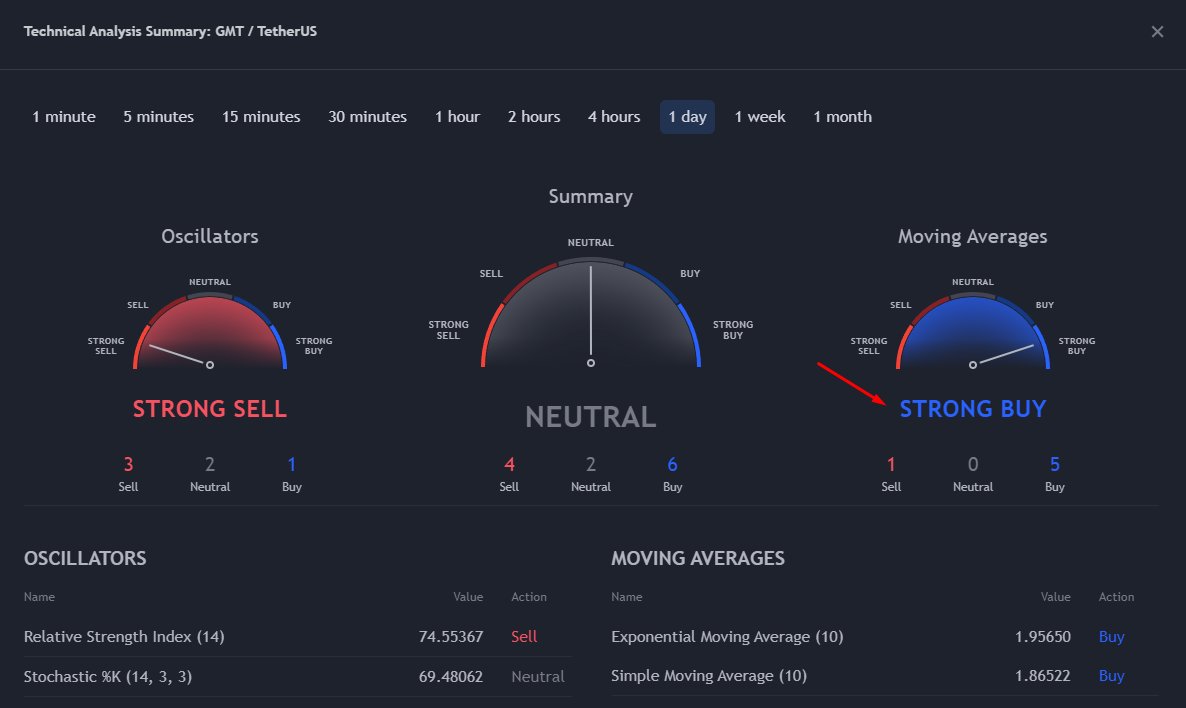Click the Oscillators sell count 3
This screenshot has height=708, width=1186.
click(129, 464)
